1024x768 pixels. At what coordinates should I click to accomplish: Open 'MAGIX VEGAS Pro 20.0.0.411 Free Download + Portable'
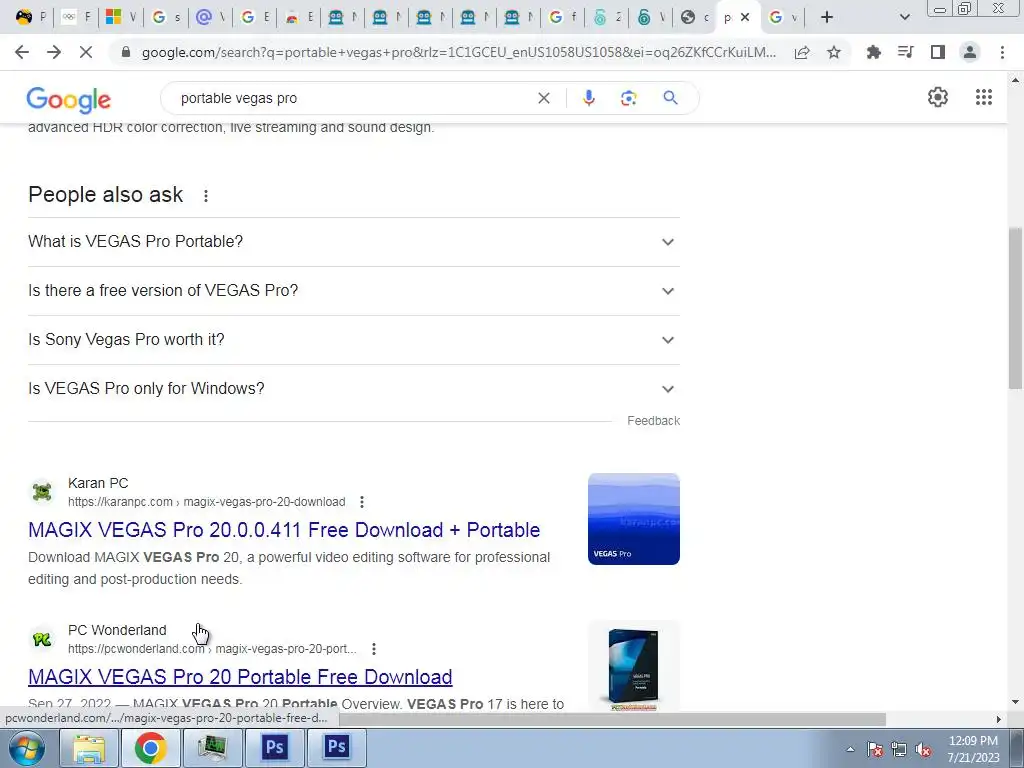(x=284, y=530)
